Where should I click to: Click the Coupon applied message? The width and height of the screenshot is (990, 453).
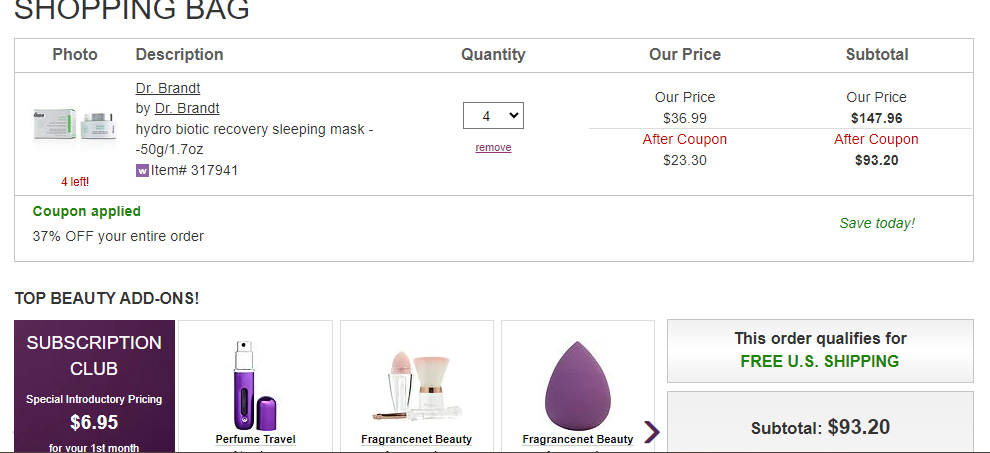tap(86, 211)
